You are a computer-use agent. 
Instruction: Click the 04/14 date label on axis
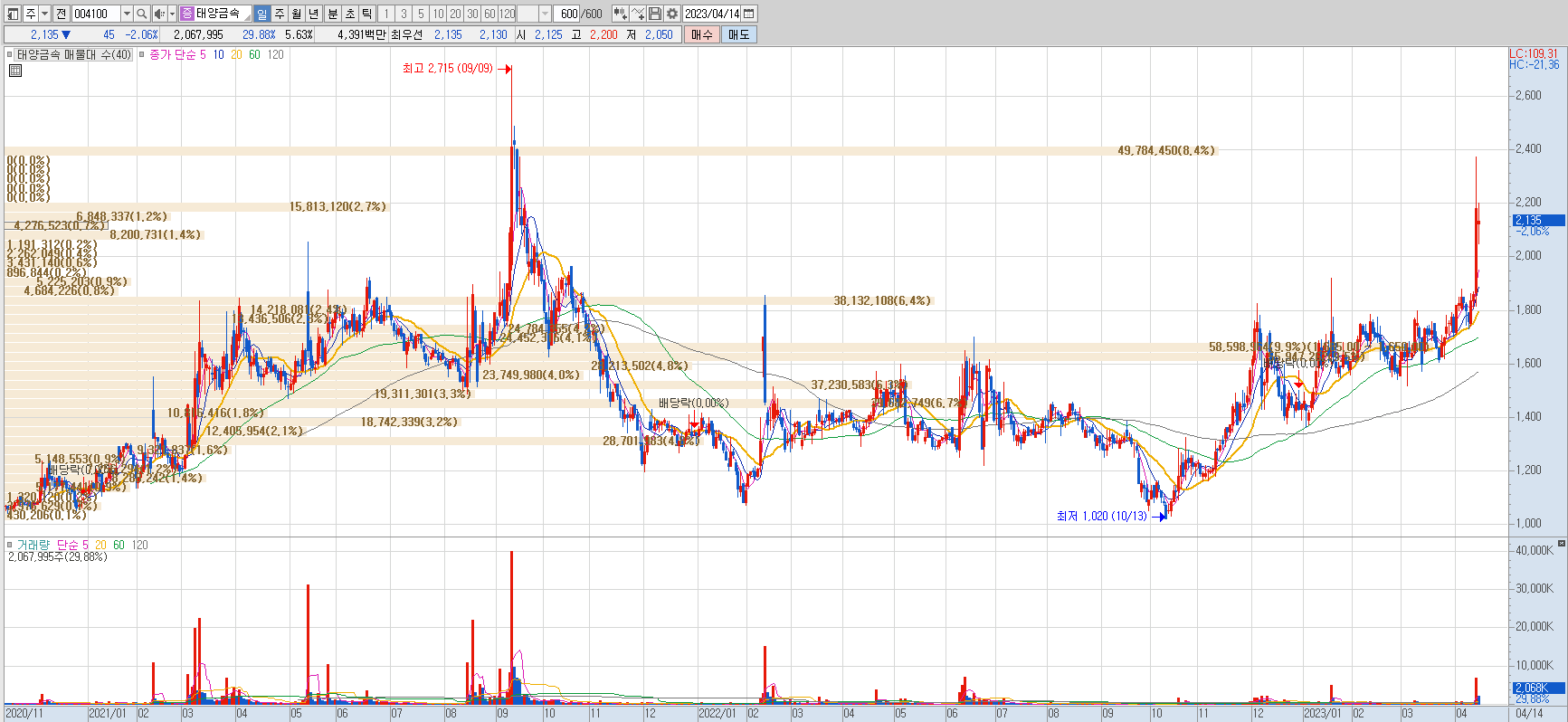coord(1529,713)
